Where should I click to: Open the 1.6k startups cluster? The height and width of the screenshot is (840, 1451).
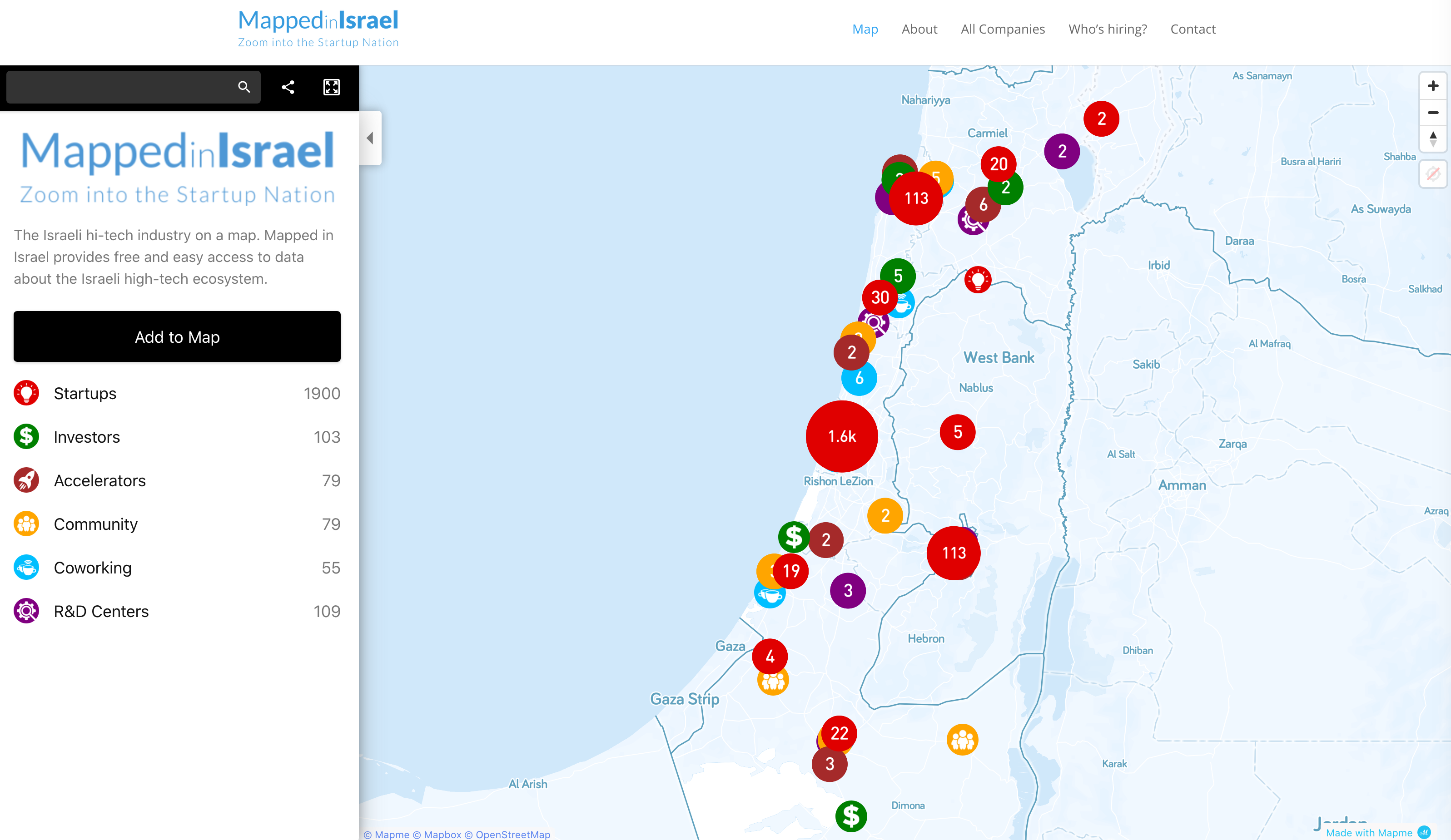pos(842,436)
